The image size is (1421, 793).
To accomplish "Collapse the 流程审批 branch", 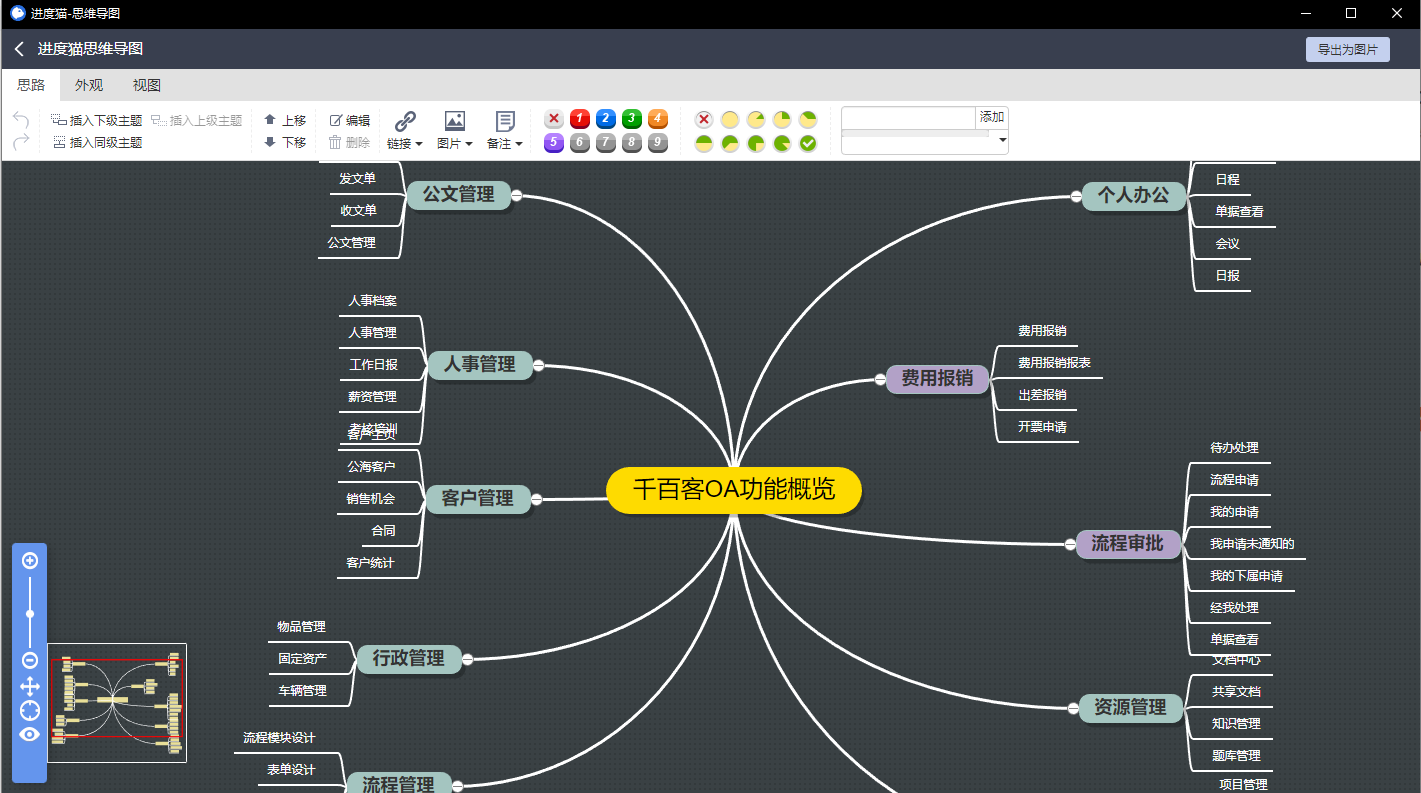I will tap(1070, 544).
